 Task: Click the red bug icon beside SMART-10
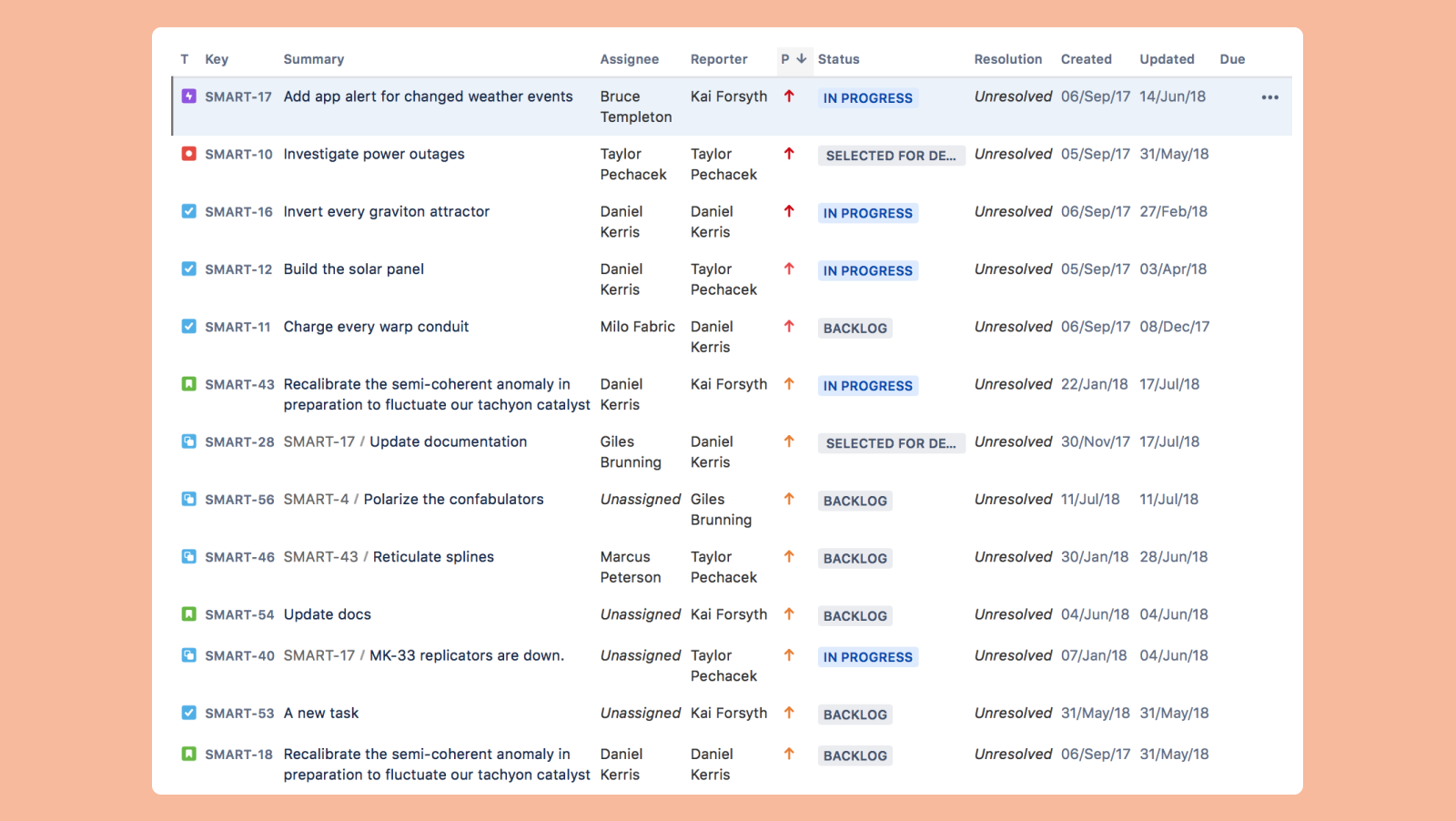(x=187, y=154)
